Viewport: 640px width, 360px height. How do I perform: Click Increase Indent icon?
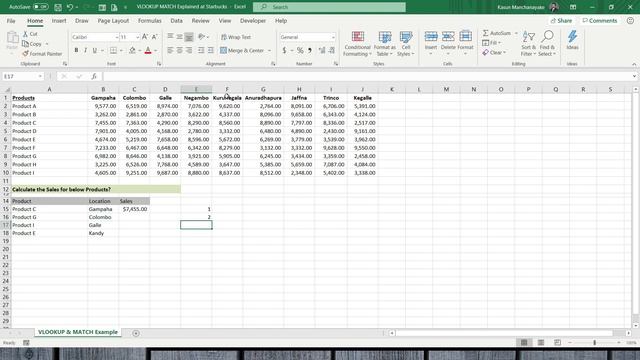(x=211, y=50)
